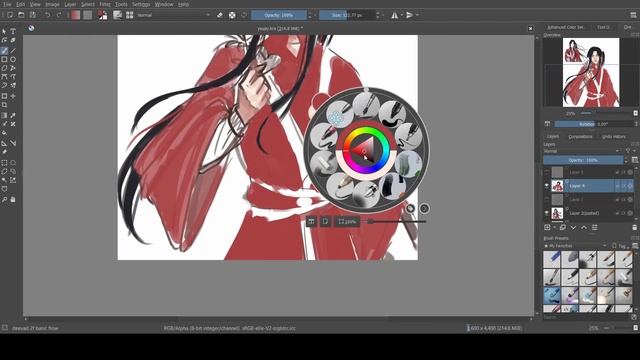Toggle eraser mode
This screenshot has height=360, width=640.
pyautogui.click(x=220, y=15)
